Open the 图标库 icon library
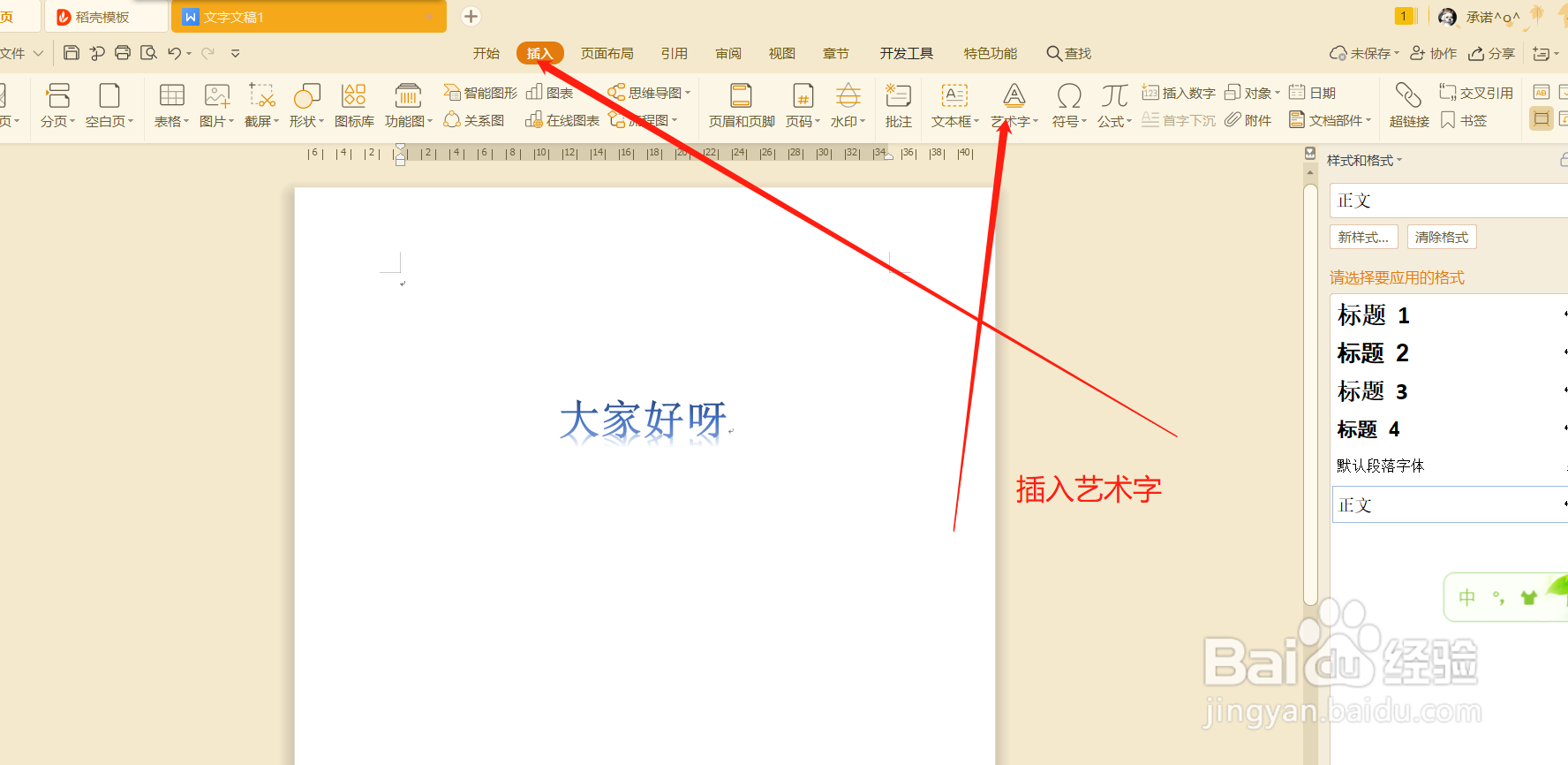This screenshot has height=765, width=1568. pos(354,105)
